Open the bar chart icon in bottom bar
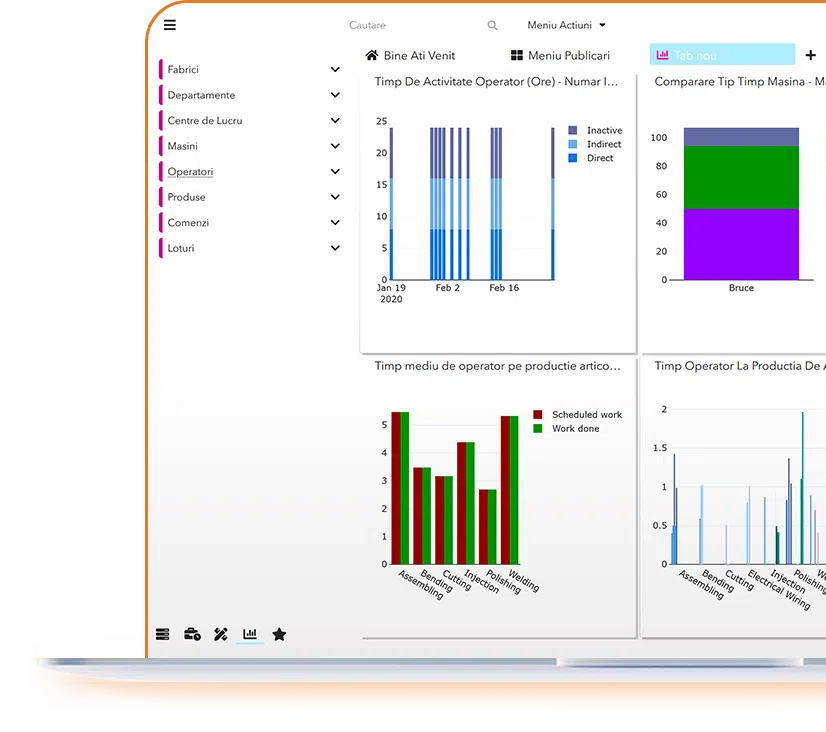This screenshot has height=732, width=826. pos(250,634)
